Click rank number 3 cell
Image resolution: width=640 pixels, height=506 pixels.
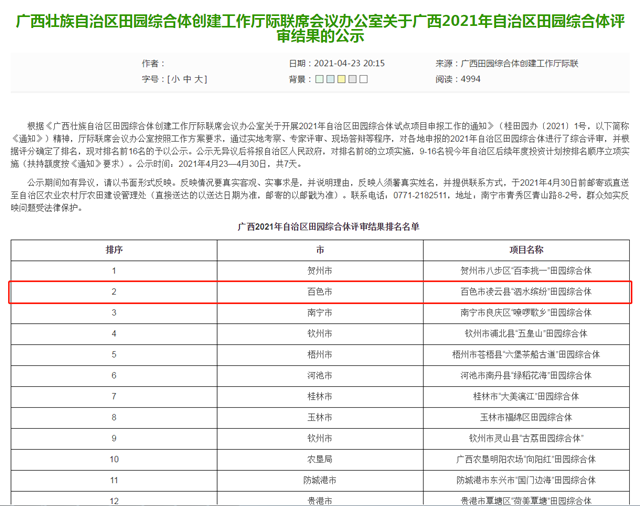114,313
